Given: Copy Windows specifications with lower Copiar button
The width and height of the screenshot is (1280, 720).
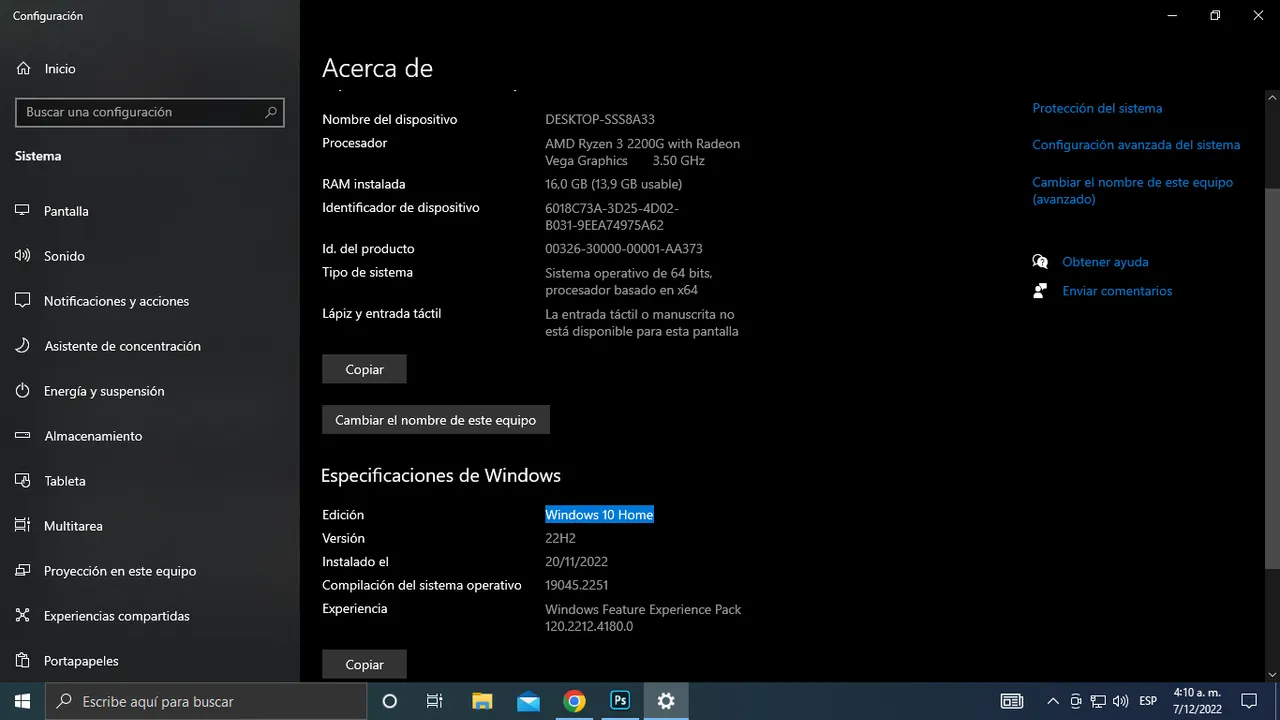Looking at the screenshot, I should (364, 664).
